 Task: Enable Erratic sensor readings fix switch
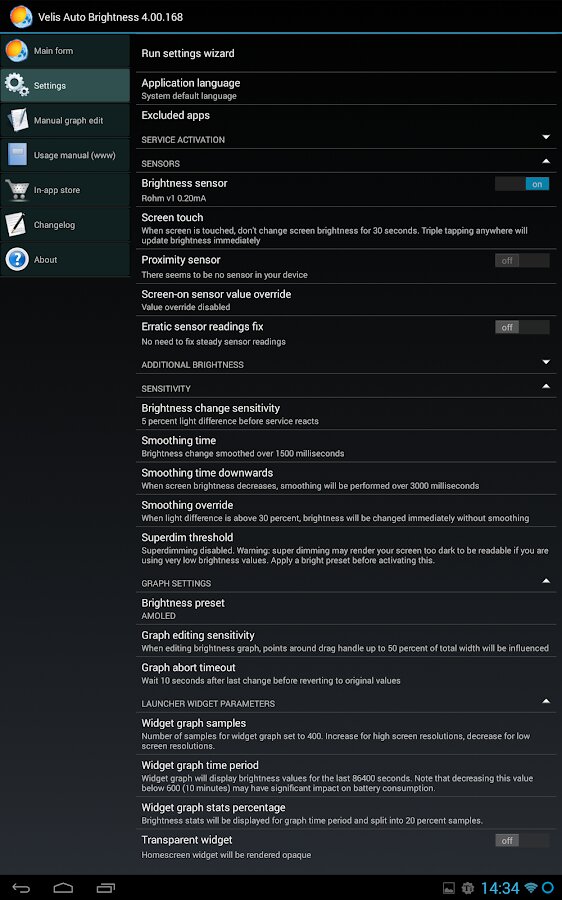pos(522,327)
